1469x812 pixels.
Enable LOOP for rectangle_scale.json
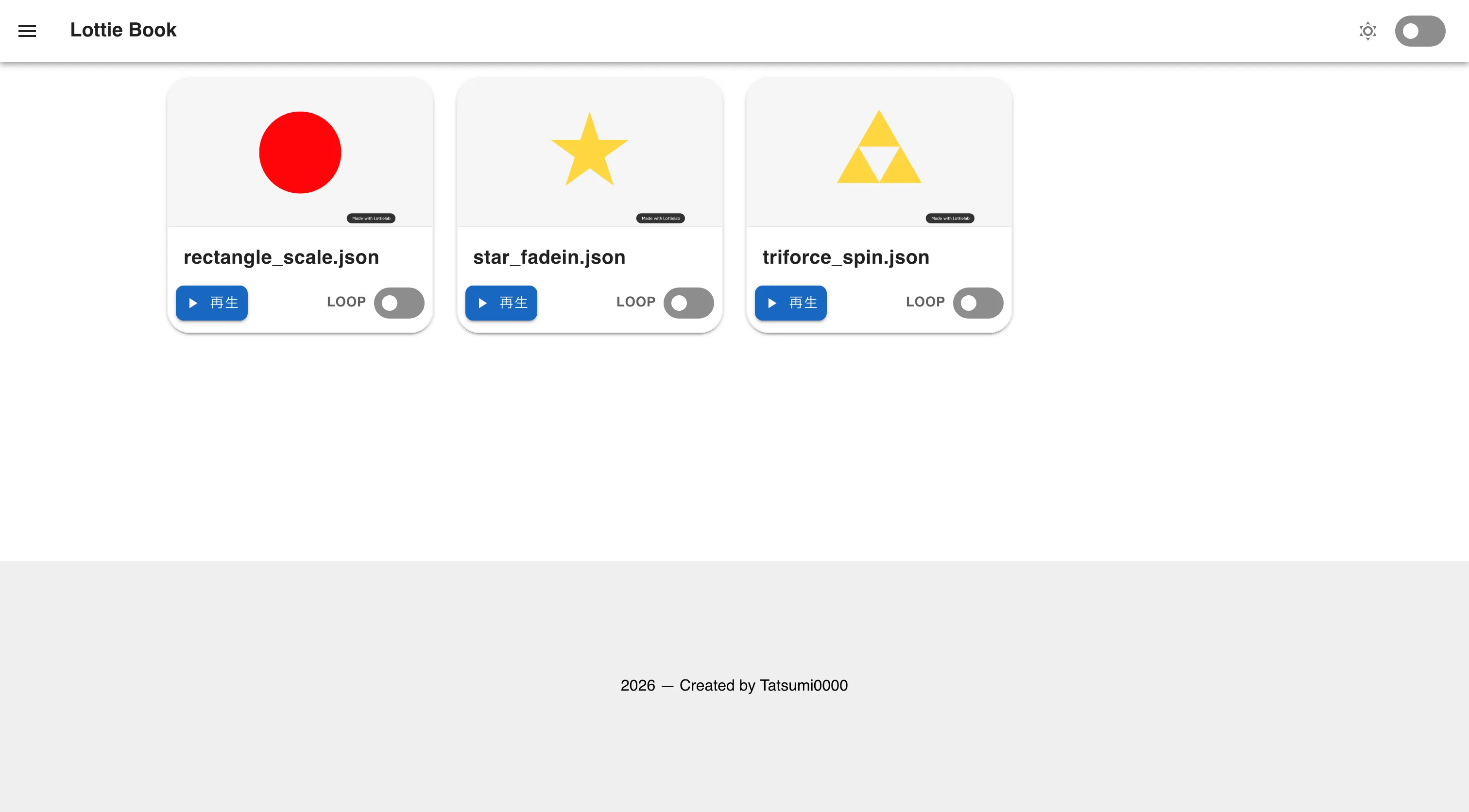[399, 303]
